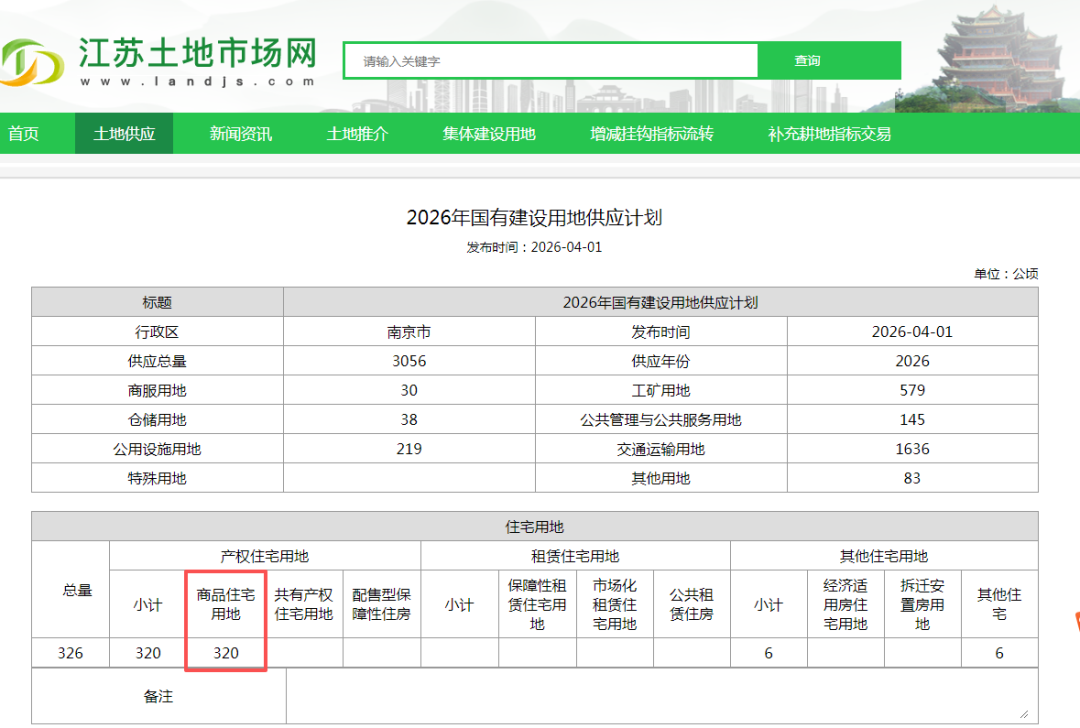Viewport: 1080px width, 728px height.
Task: Navigate to 集体建设用地 section
Action: click(489, 134)
